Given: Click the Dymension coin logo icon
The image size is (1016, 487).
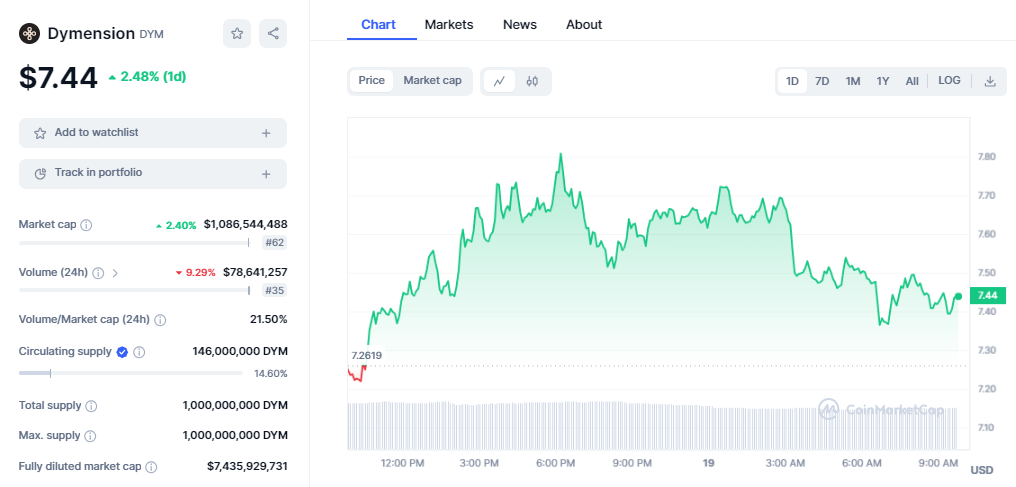Looking at the screenshot, I should coord(29,34).
